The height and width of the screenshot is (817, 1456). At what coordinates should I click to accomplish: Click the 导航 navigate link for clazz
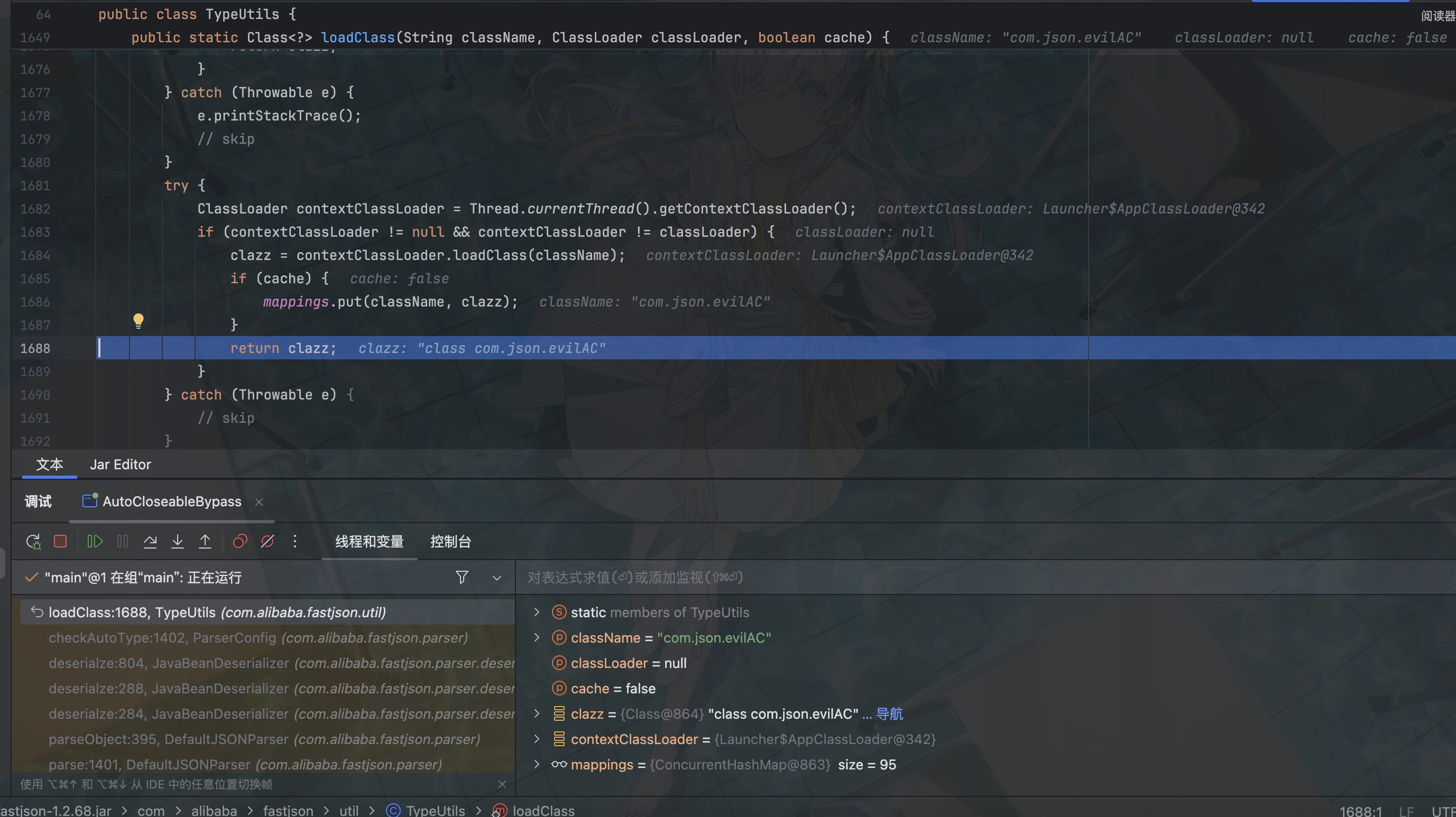(889, 713)
